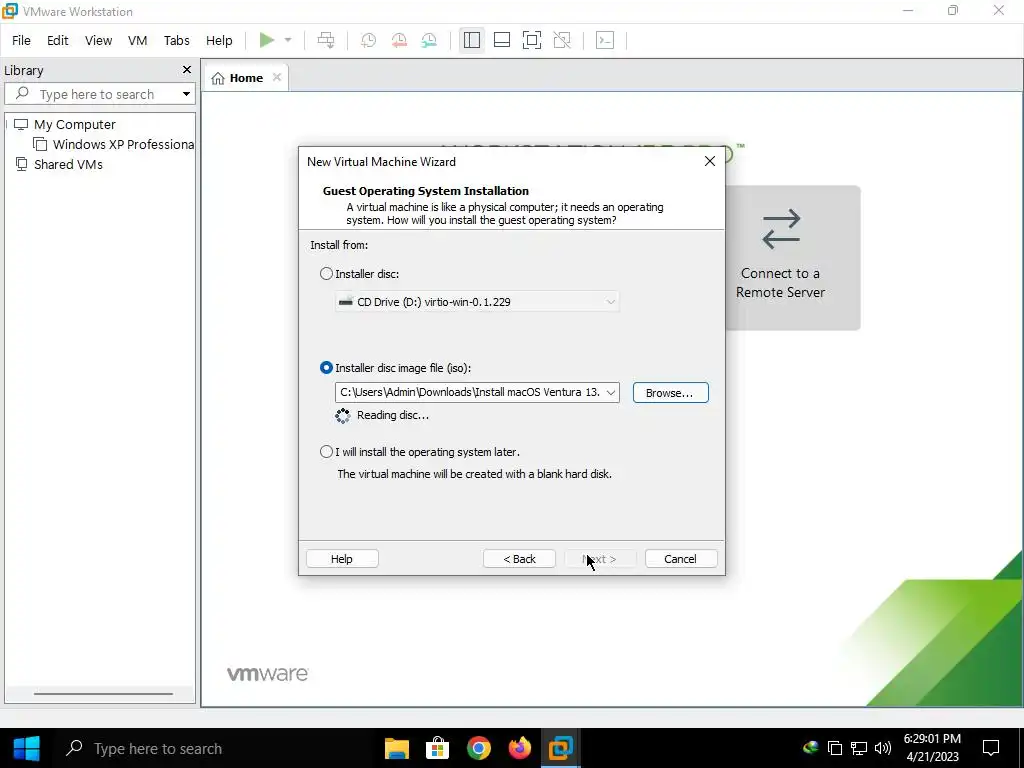Close the Library panel

(187, 70)
